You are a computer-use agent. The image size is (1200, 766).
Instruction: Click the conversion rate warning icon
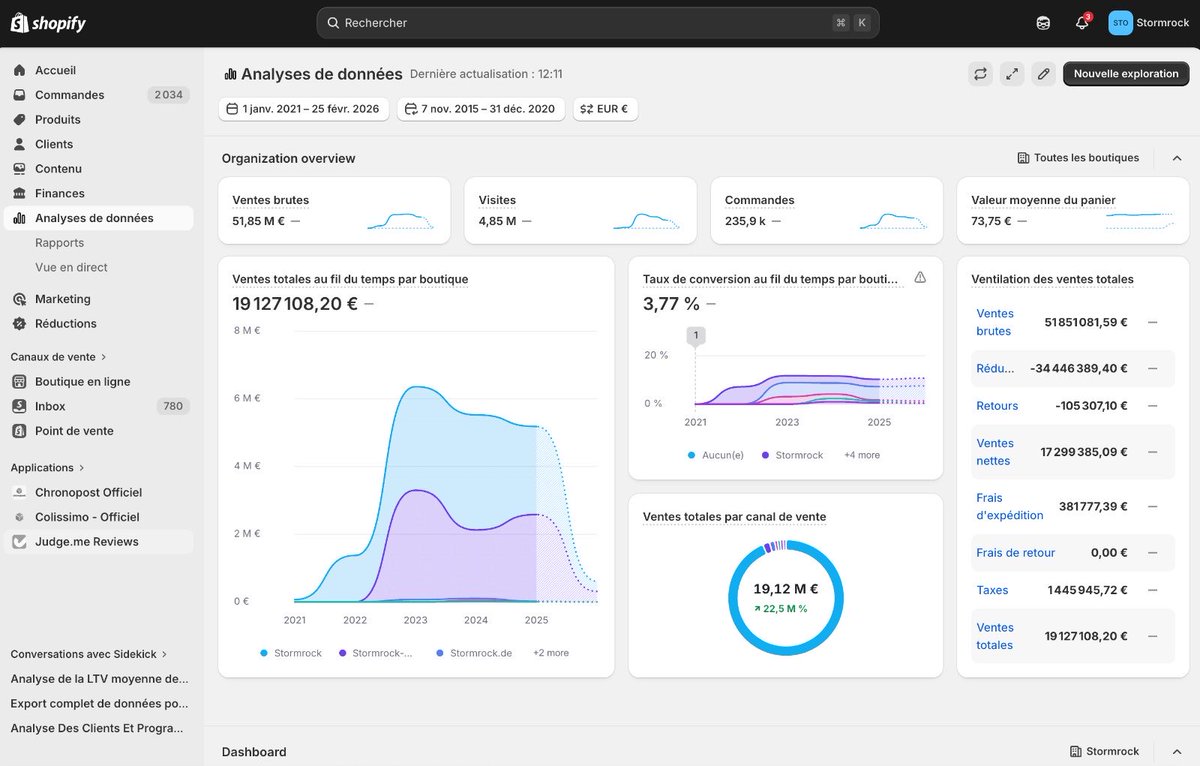(920, 277)
